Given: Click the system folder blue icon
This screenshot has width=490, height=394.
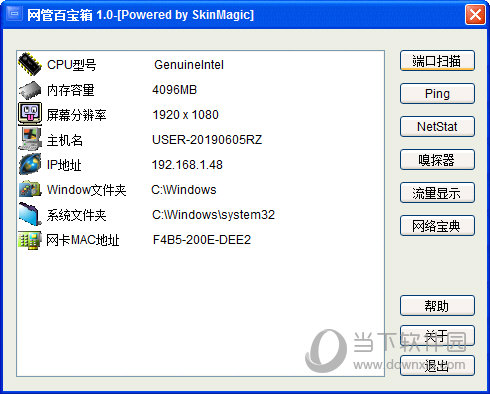Looking at the screenshot, I should point(30,214).
